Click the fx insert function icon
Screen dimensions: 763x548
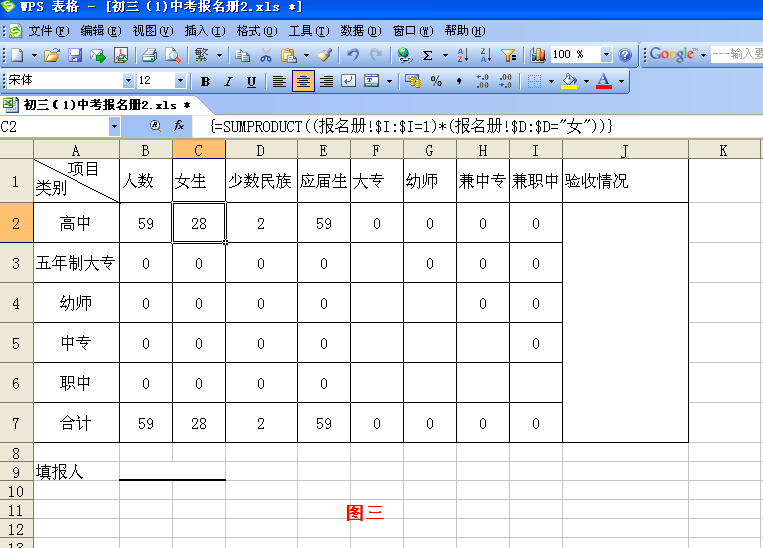179,126
